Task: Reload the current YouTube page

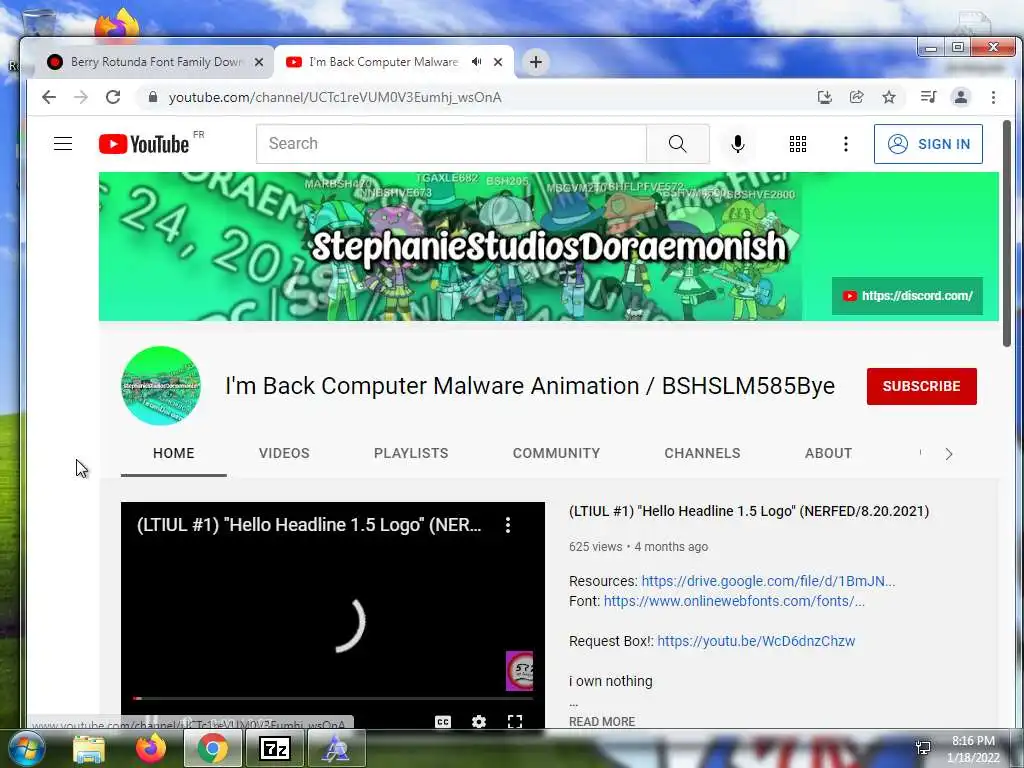Action: 113,97
